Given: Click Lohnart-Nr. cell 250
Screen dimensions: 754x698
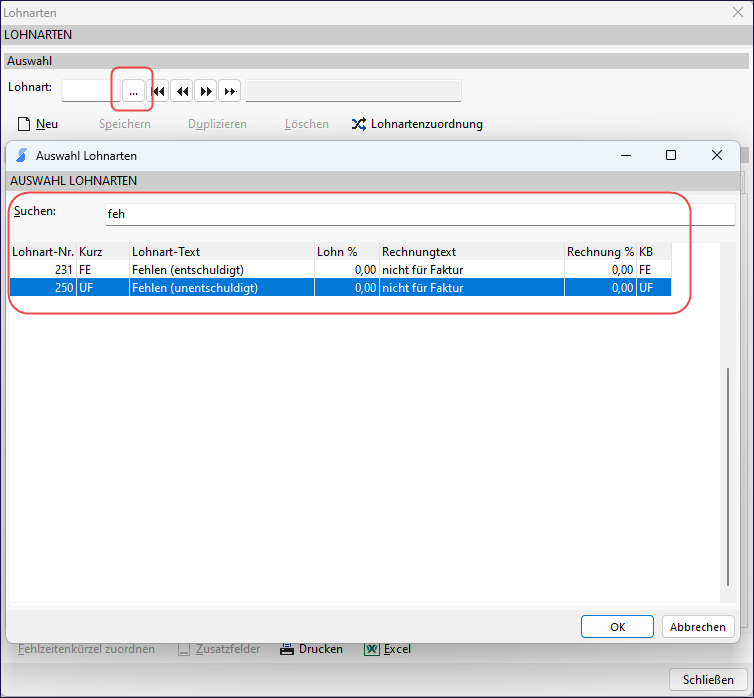Looking at the screenshot, I should point(43,287).
